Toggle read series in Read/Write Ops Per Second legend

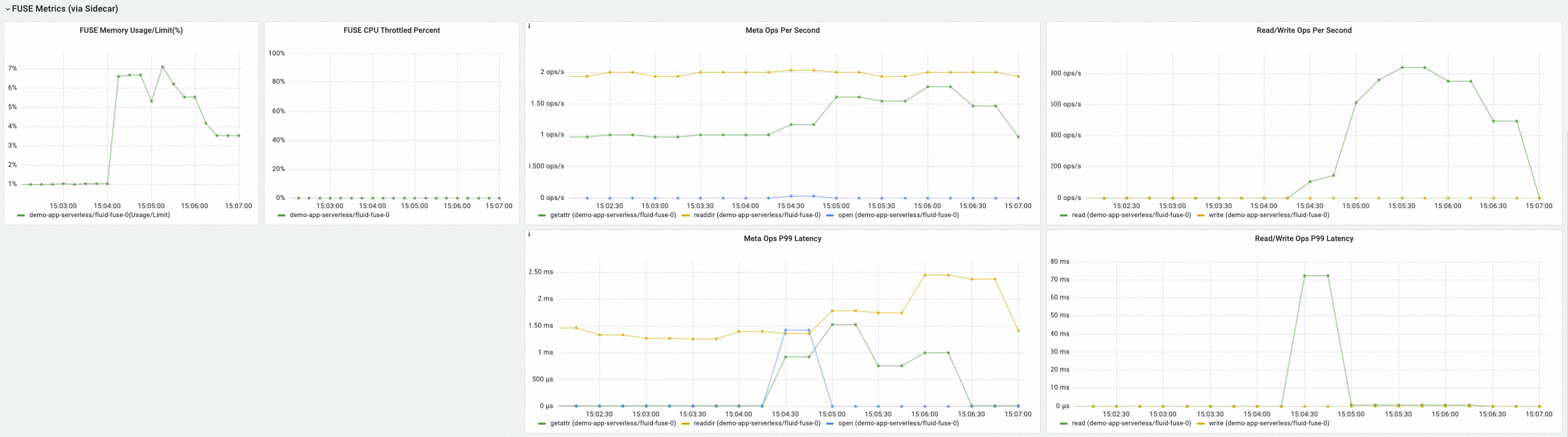click(1131, 215)
